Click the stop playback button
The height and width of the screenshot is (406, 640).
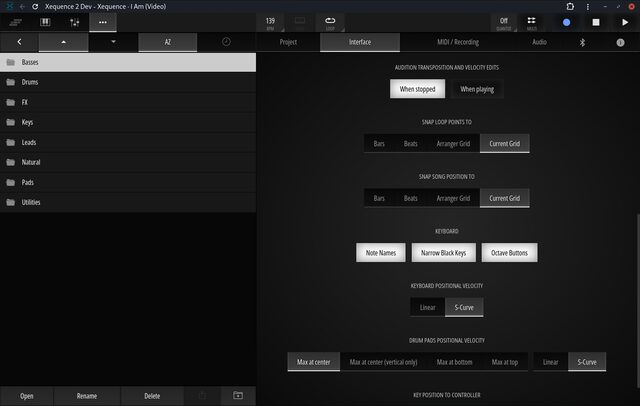coord(596,22)
